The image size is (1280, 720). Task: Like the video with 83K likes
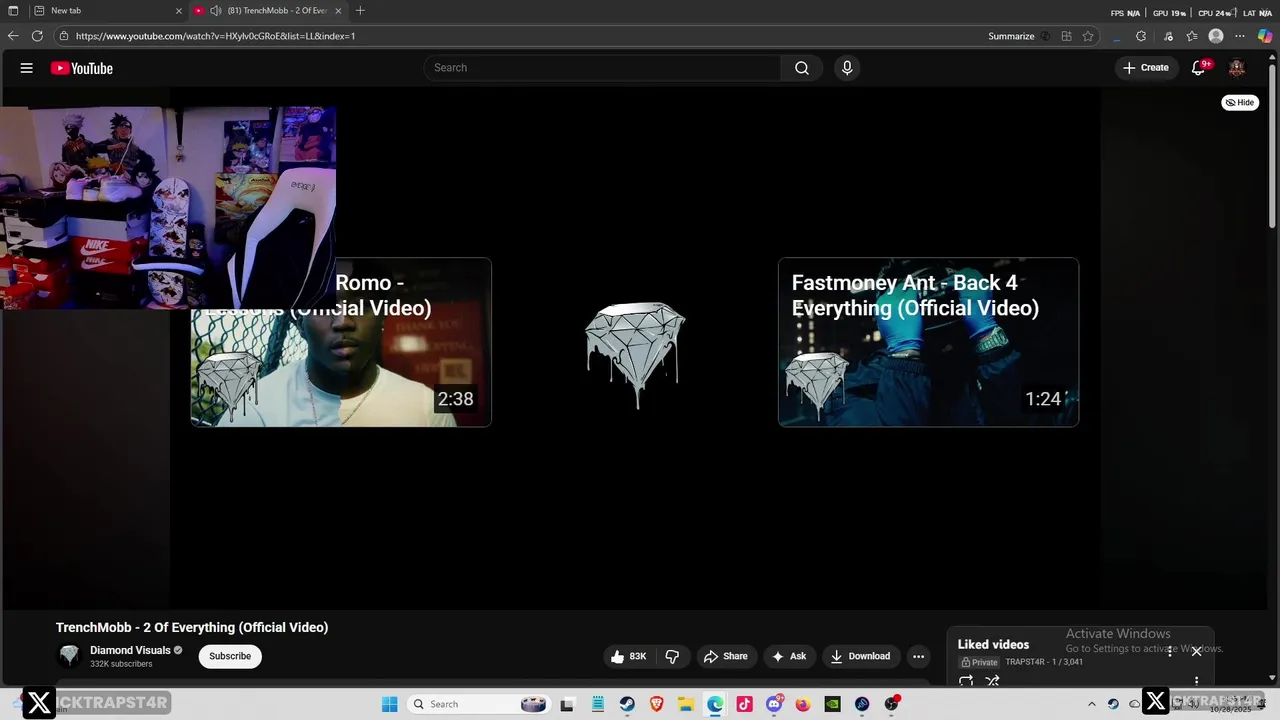[x=629, y=656]
